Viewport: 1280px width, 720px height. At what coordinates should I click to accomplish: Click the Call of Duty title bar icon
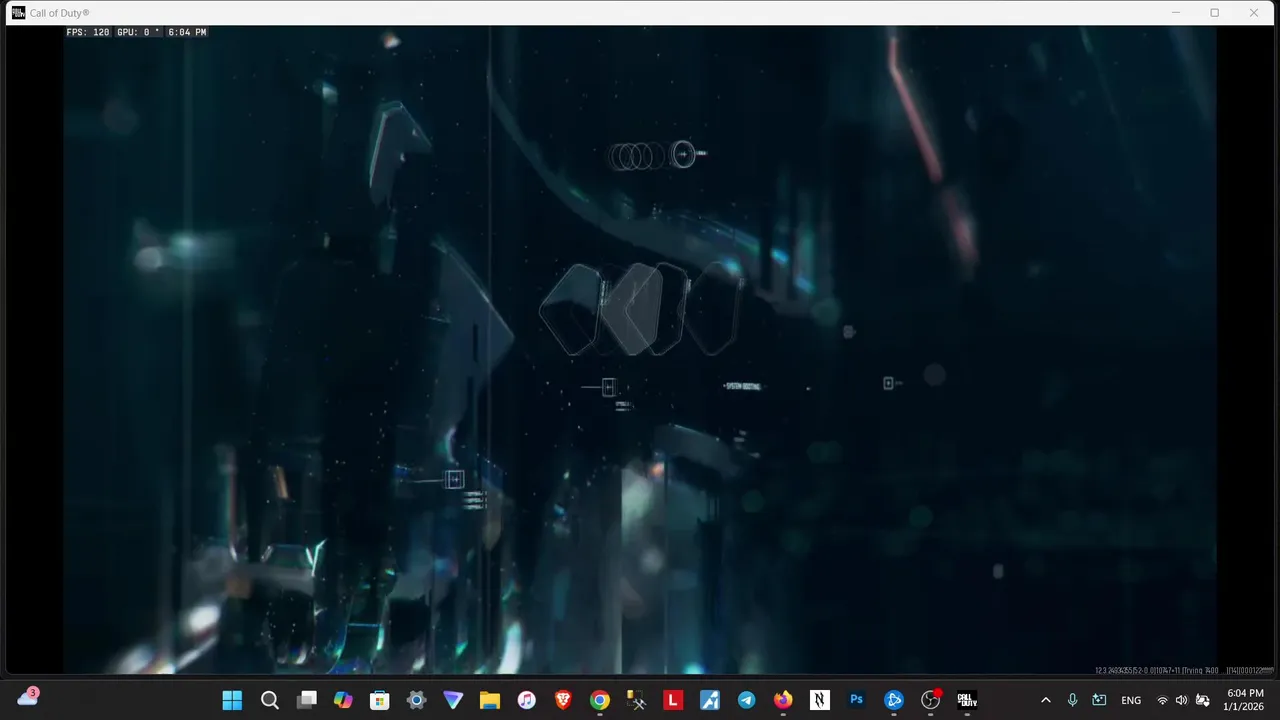pyautogui.click(x=18, y=13)
